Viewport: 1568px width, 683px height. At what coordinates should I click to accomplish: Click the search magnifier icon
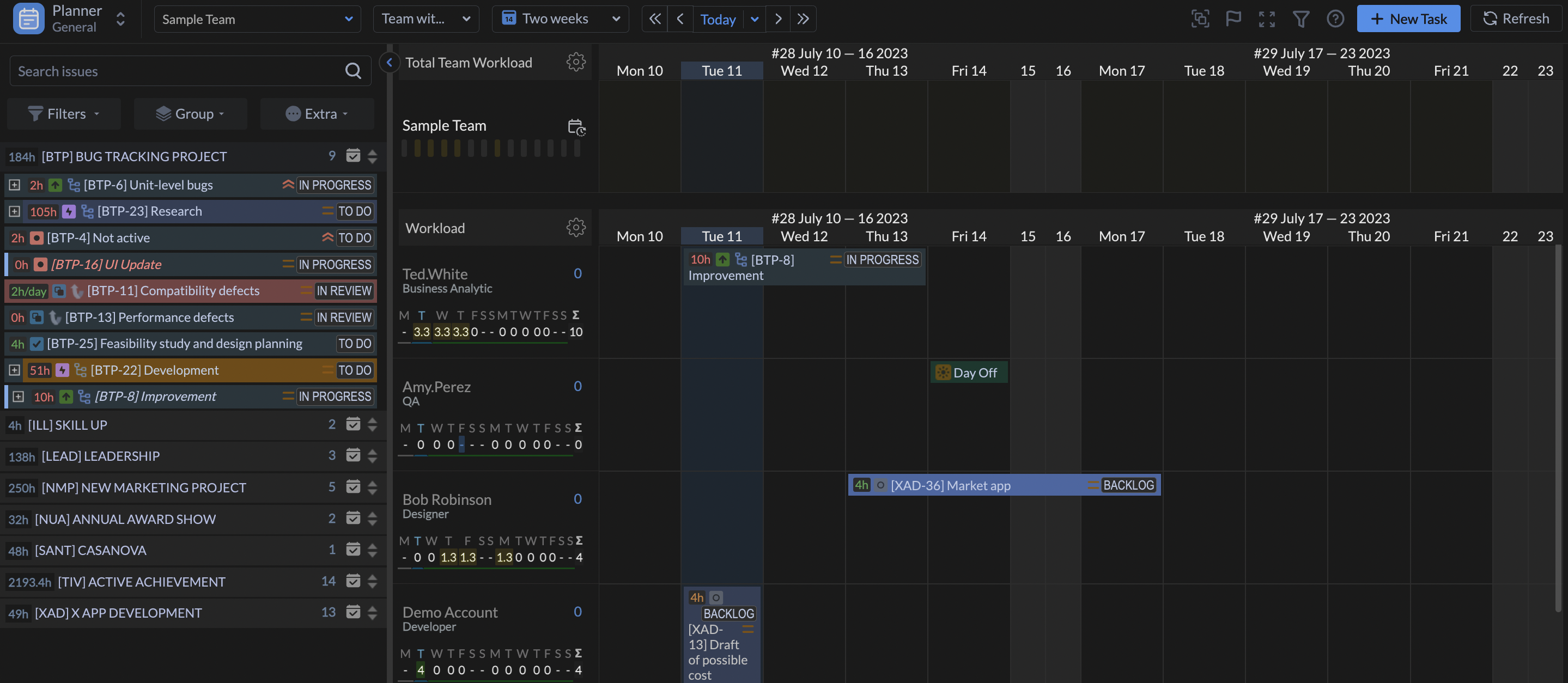point(353,71)
